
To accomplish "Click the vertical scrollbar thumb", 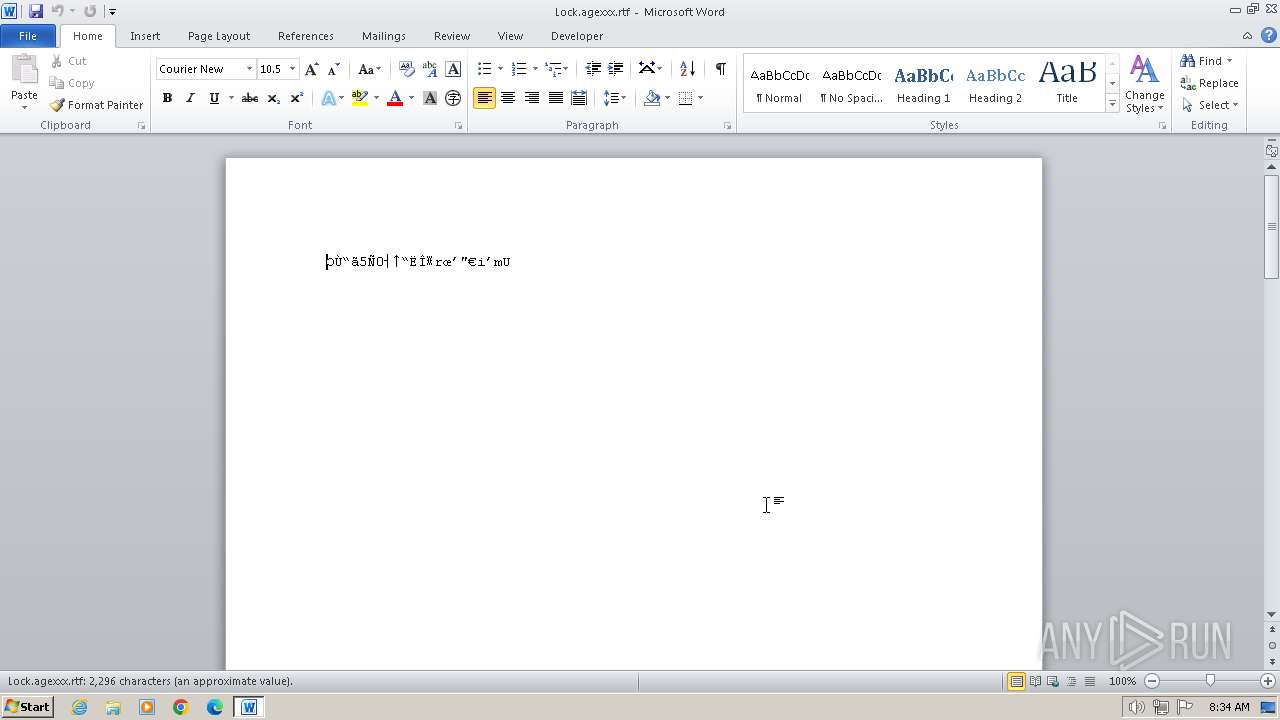I will click(1271, 226).
